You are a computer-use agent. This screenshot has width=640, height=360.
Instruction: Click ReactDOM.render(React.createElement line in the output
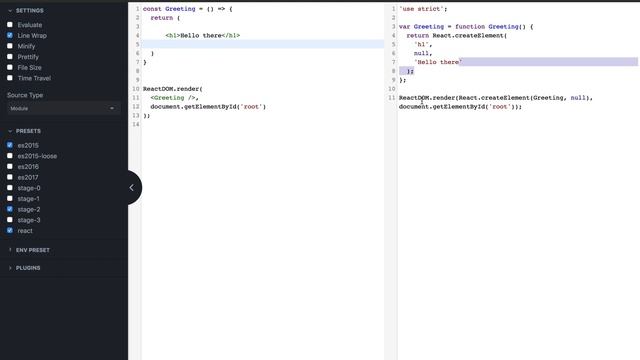pos(496,98)
